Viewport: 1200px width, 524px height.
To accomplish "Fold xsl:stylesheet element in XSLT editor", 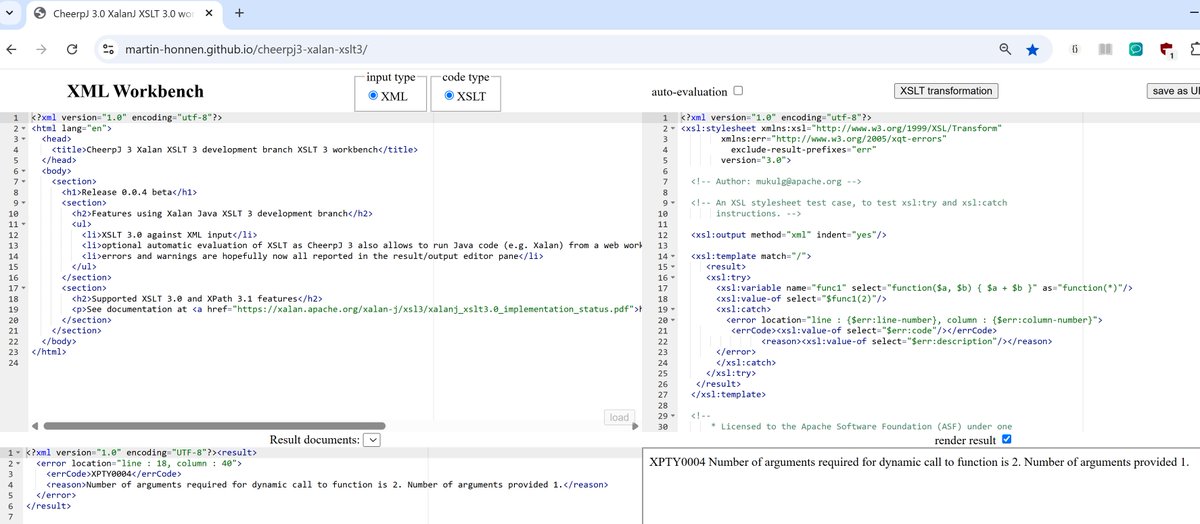I will click(x=673, y=128).
